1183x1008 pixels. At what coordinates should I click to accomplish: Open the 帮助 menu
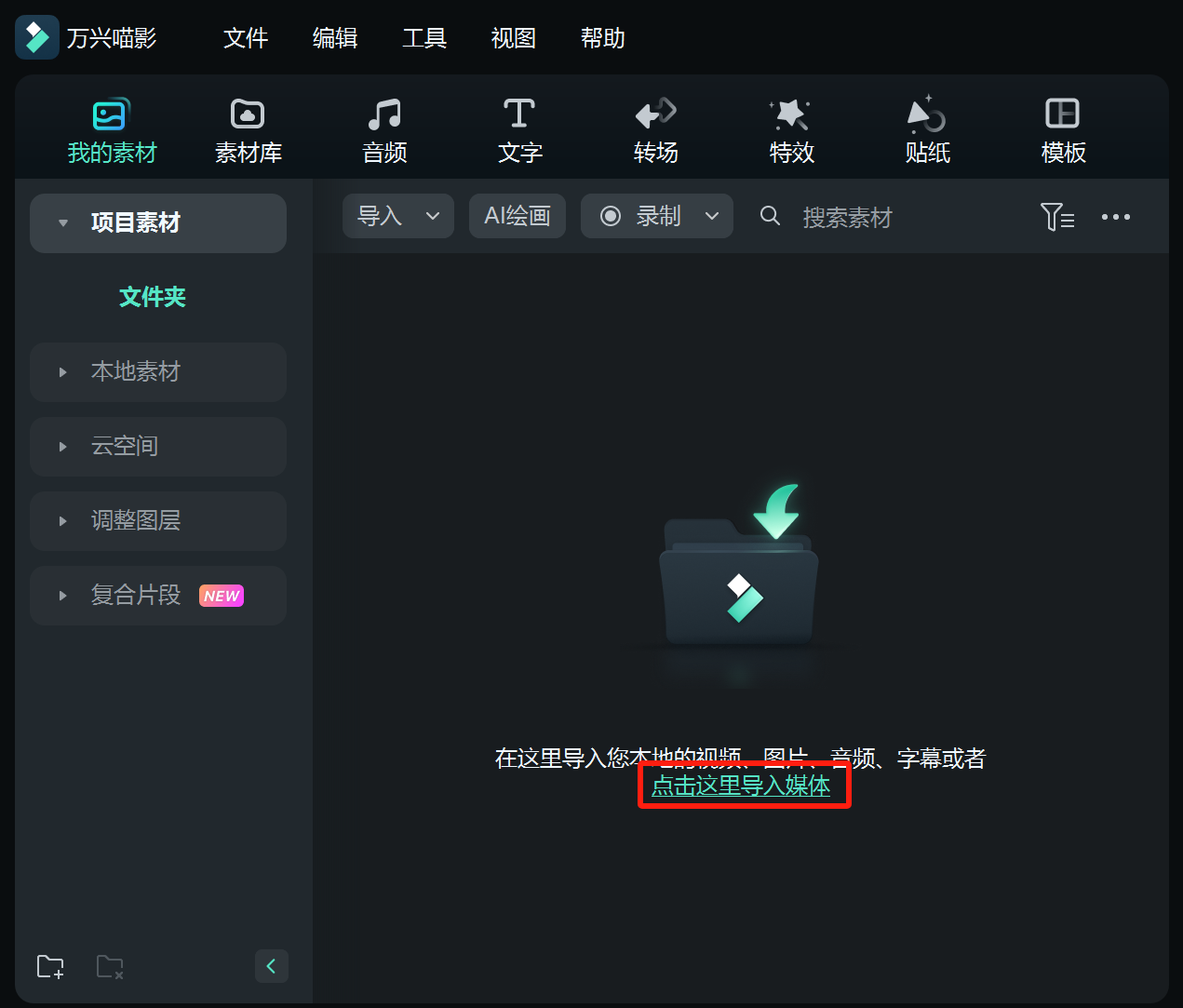(601, 38)
